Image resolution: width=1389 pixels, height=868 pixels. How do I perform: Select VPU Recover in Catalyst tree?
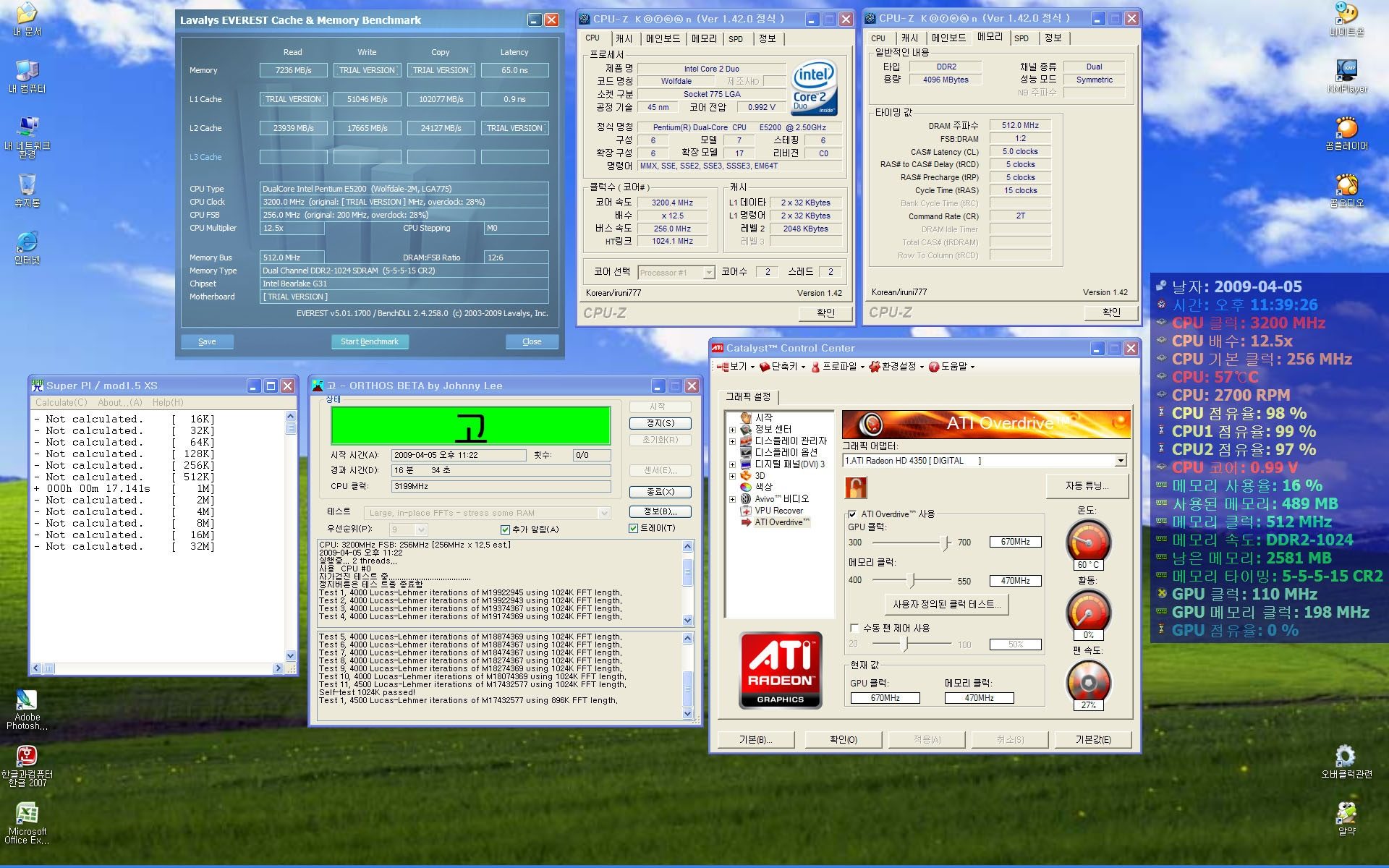[778, 510]
